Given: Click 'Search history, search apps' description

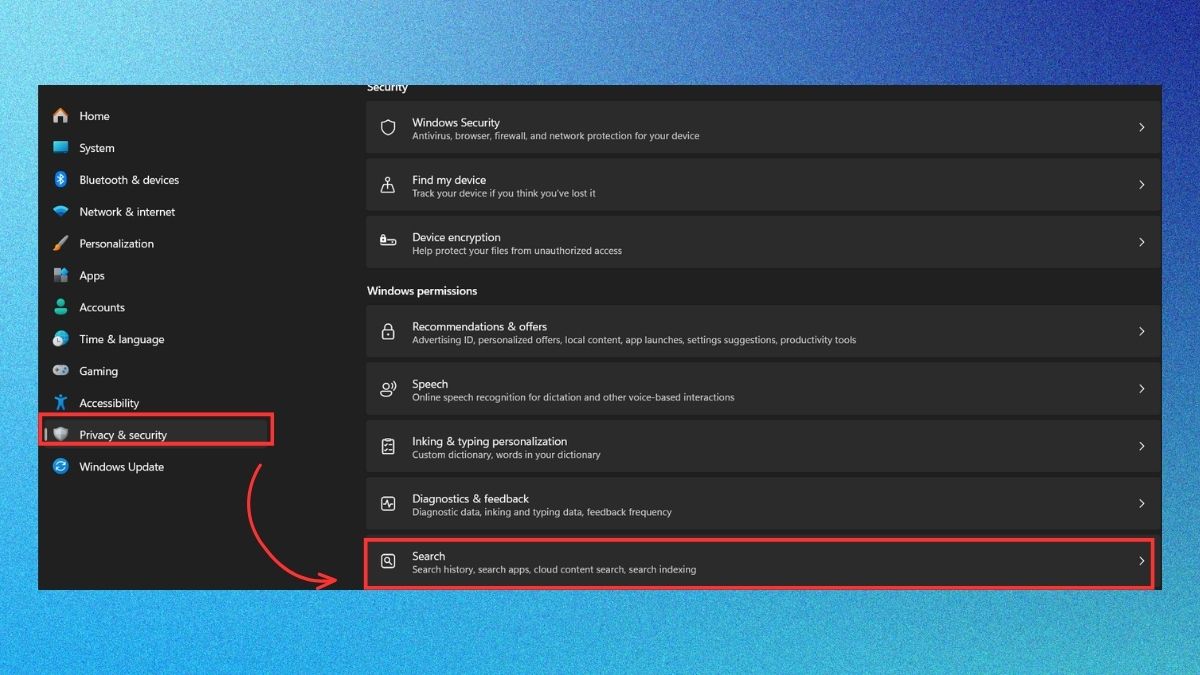Looking at the screenshot, I should pyautogui.click(x=554, y=570).
